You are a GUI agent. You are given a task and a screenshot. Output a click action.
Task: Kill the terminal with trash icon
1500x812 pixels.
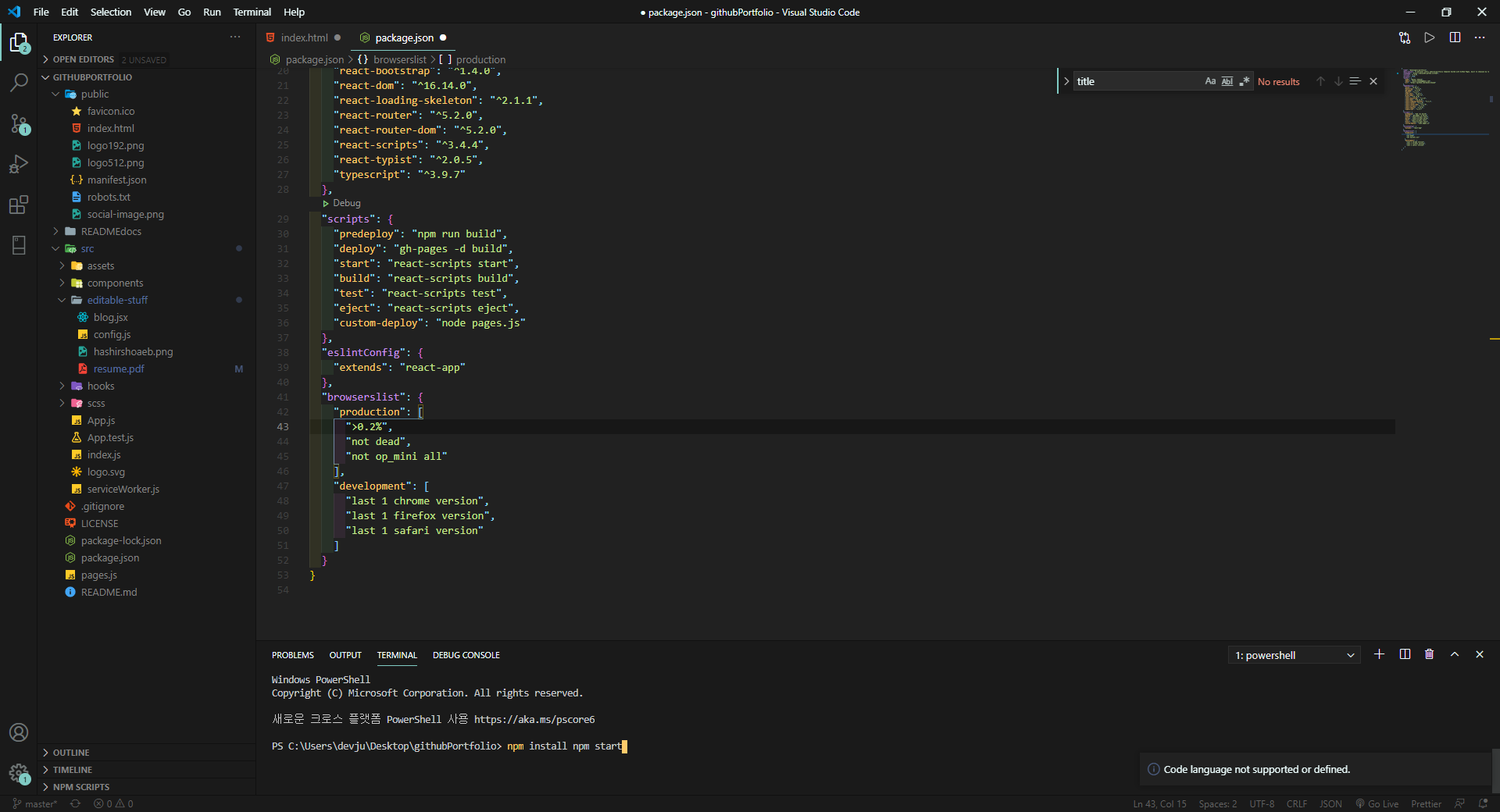coord(1430,654)
